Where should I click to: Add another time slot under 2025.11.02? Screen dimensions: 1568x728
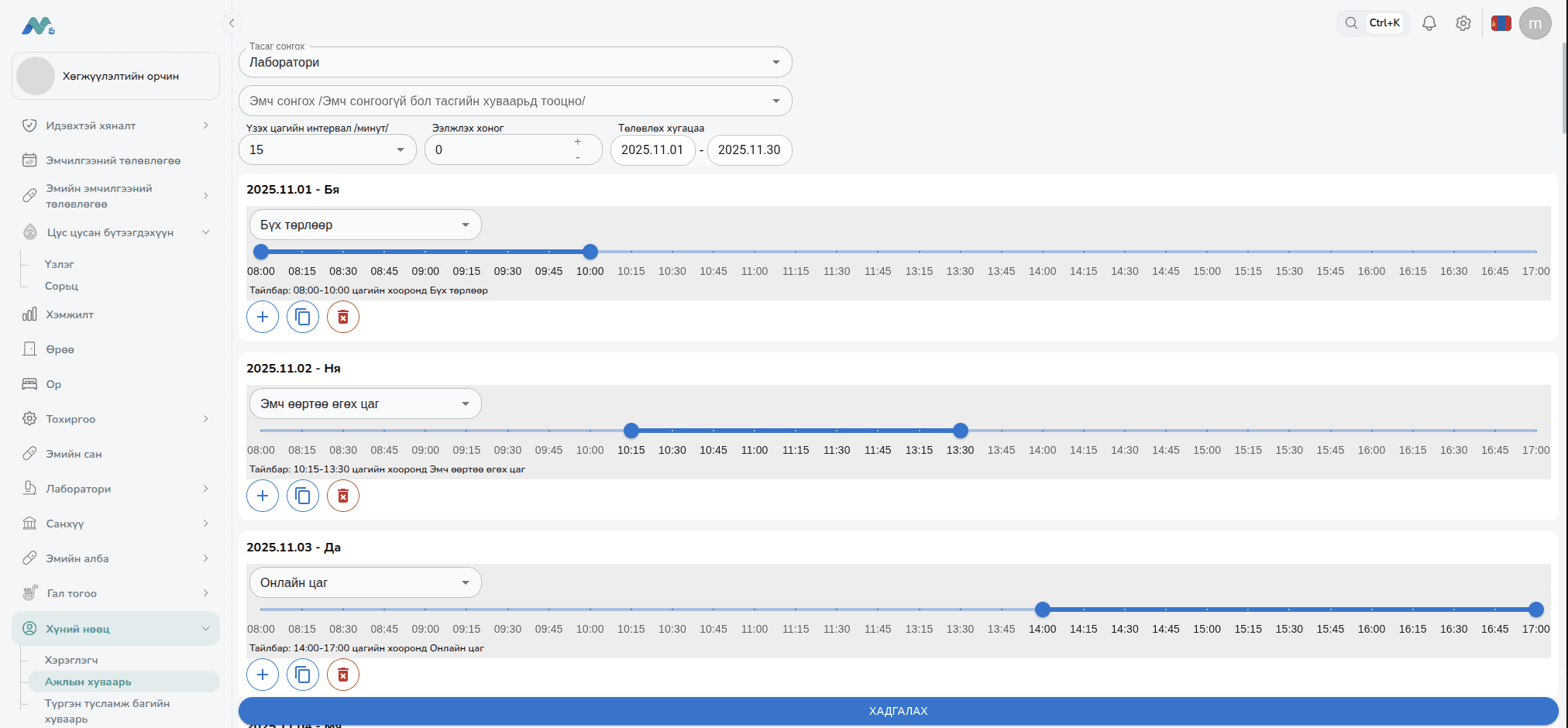[262, 496]
